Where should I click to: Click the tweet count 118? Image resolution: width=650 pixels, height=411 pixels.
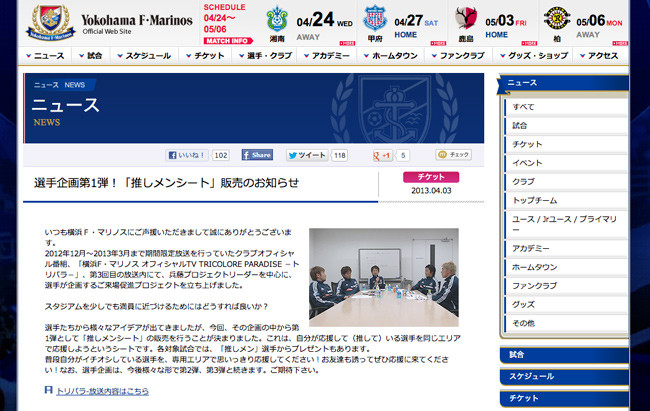[x=340, y=156]
